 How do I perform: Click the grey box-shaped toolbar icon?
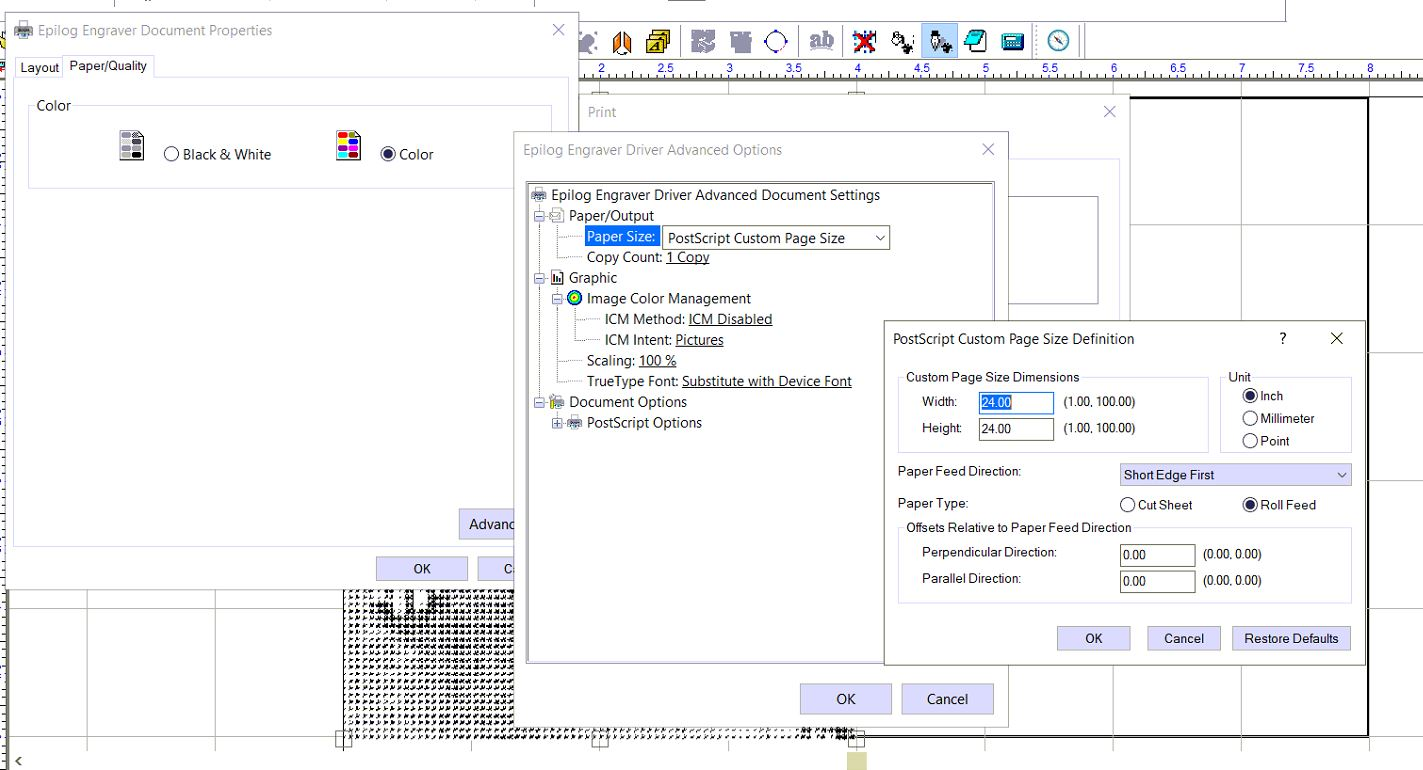click(x=741, y=41)
